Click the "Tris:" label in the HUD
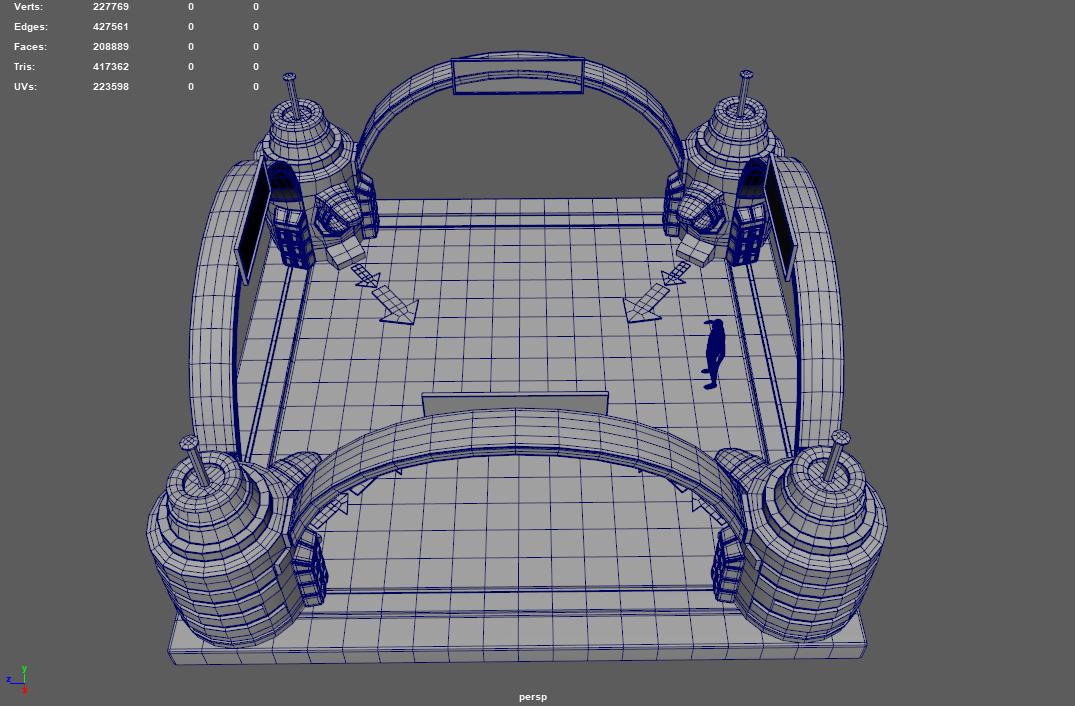 24,66
